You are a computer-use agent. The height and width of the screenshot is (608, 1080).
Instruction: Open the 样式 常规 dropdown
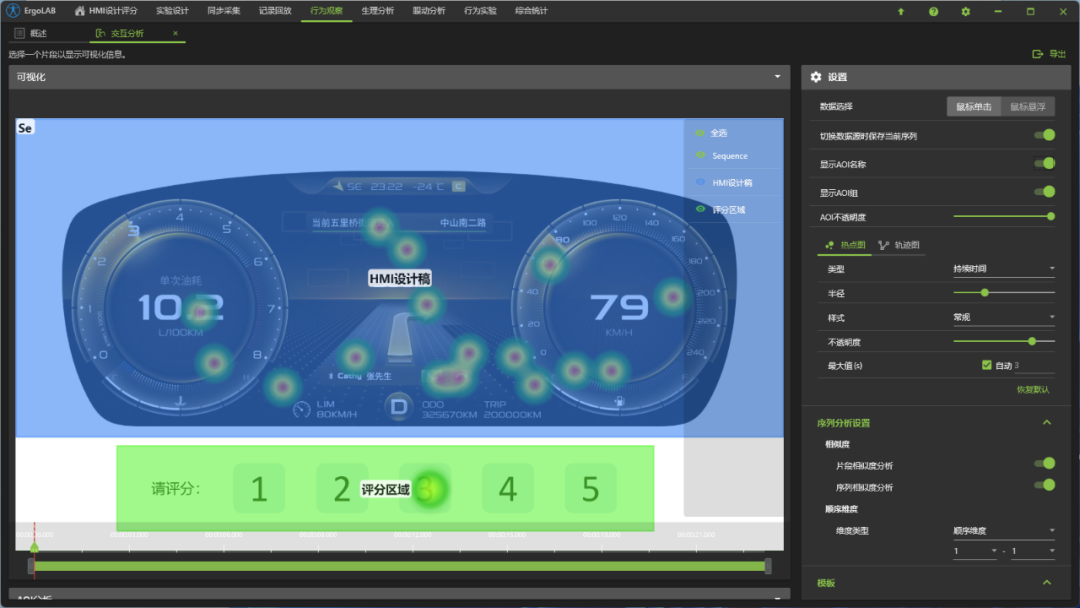coord(1004,317)
